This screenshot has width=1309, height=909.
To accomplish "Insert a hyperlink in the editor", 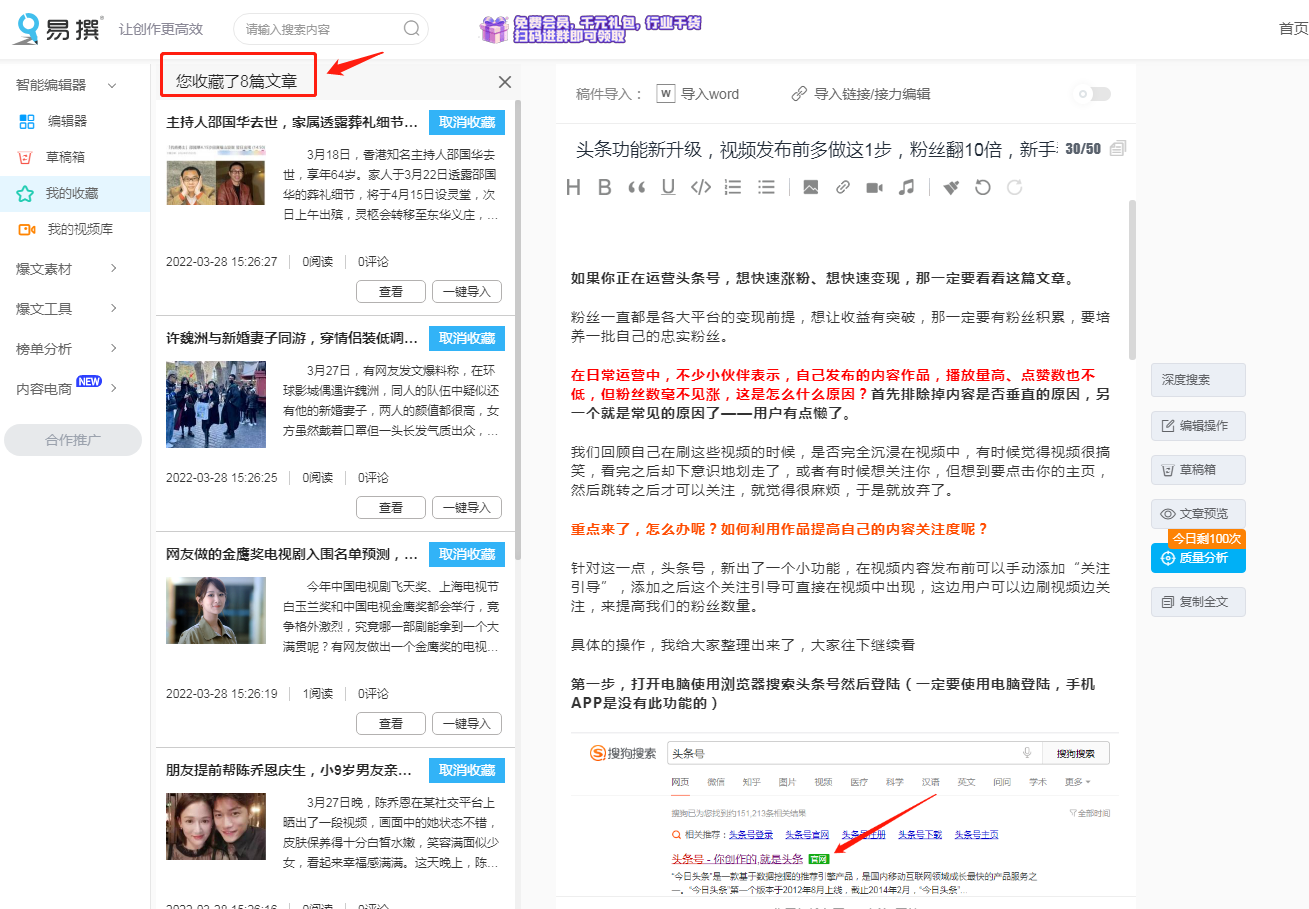I will [x=843, y=187].
